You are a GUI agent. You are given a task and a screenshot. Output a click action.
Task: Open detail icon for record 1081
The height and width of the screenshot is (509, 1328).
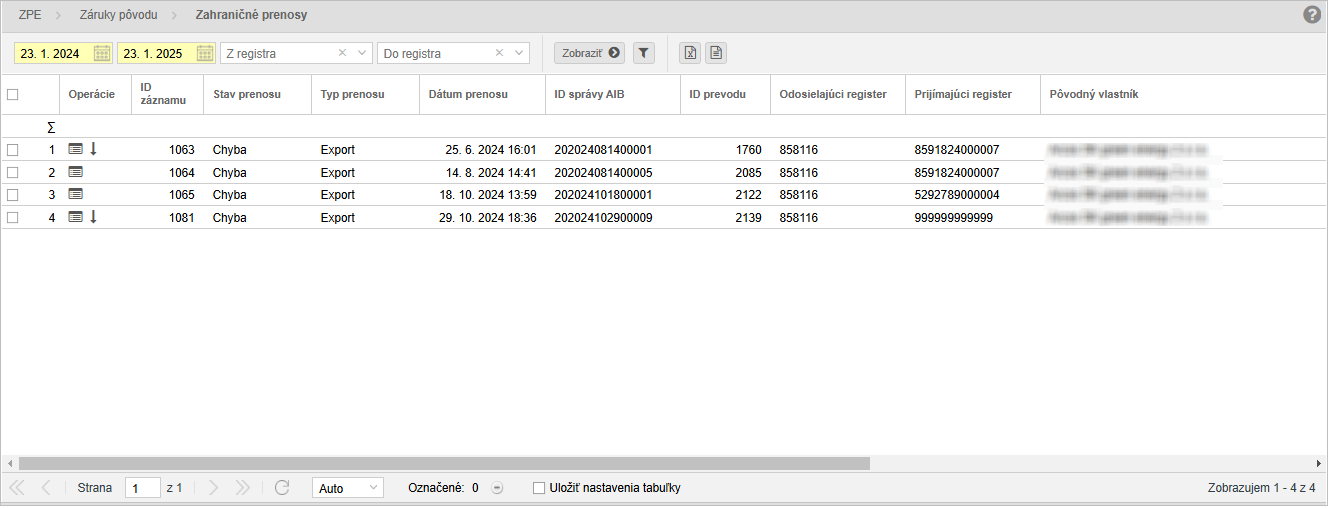click(x=76, y=217)
